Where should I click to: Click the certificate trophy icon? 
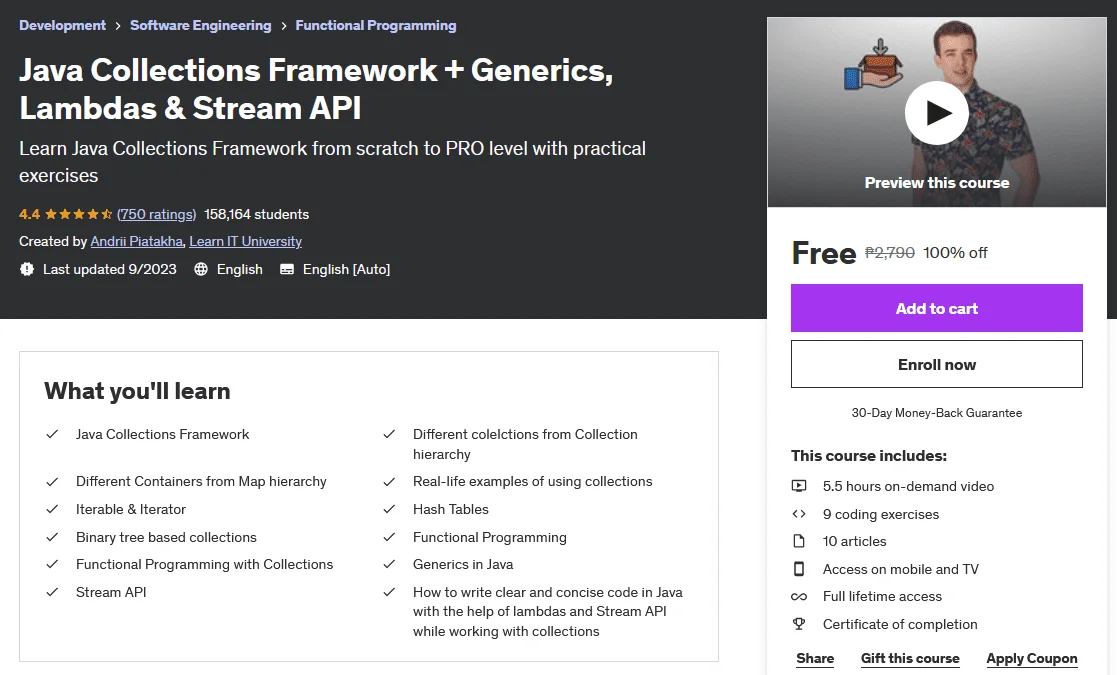click(x=799, y=624)
